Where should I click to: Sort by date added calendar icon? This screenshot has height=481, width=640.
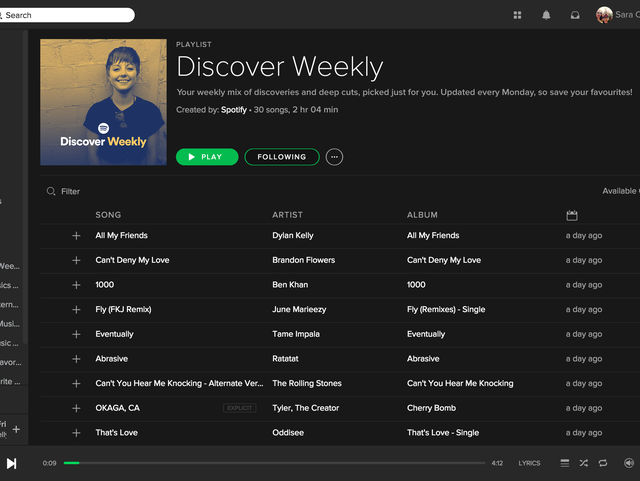[572, 215]
